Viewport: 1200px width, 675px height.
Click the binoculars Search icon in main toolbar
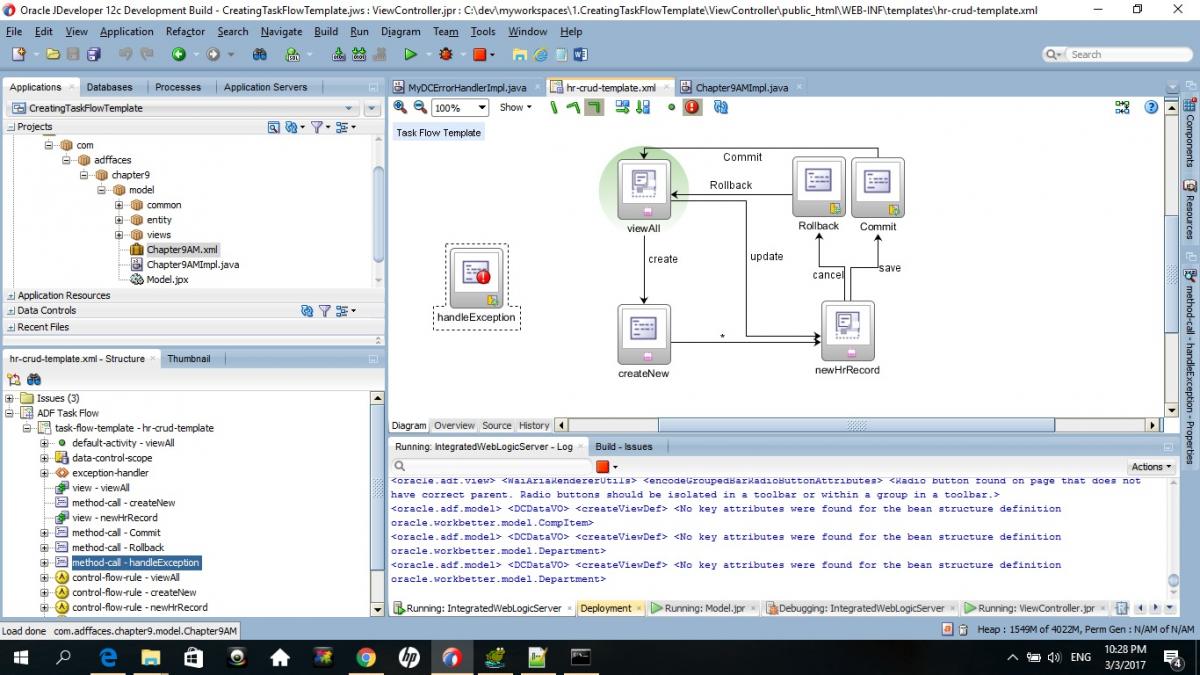[260, 54]
